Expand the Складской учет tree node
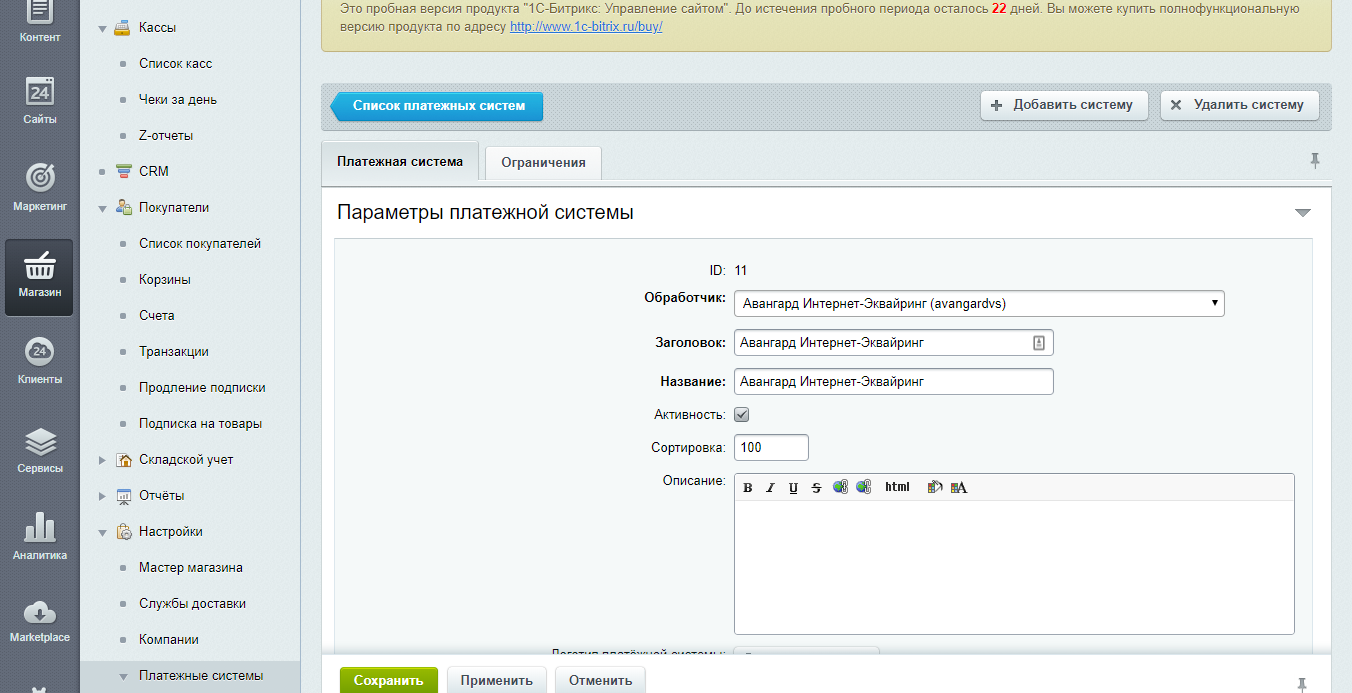Image resolution: width=1352 pixels, height=693 pixels. point(102,460)
